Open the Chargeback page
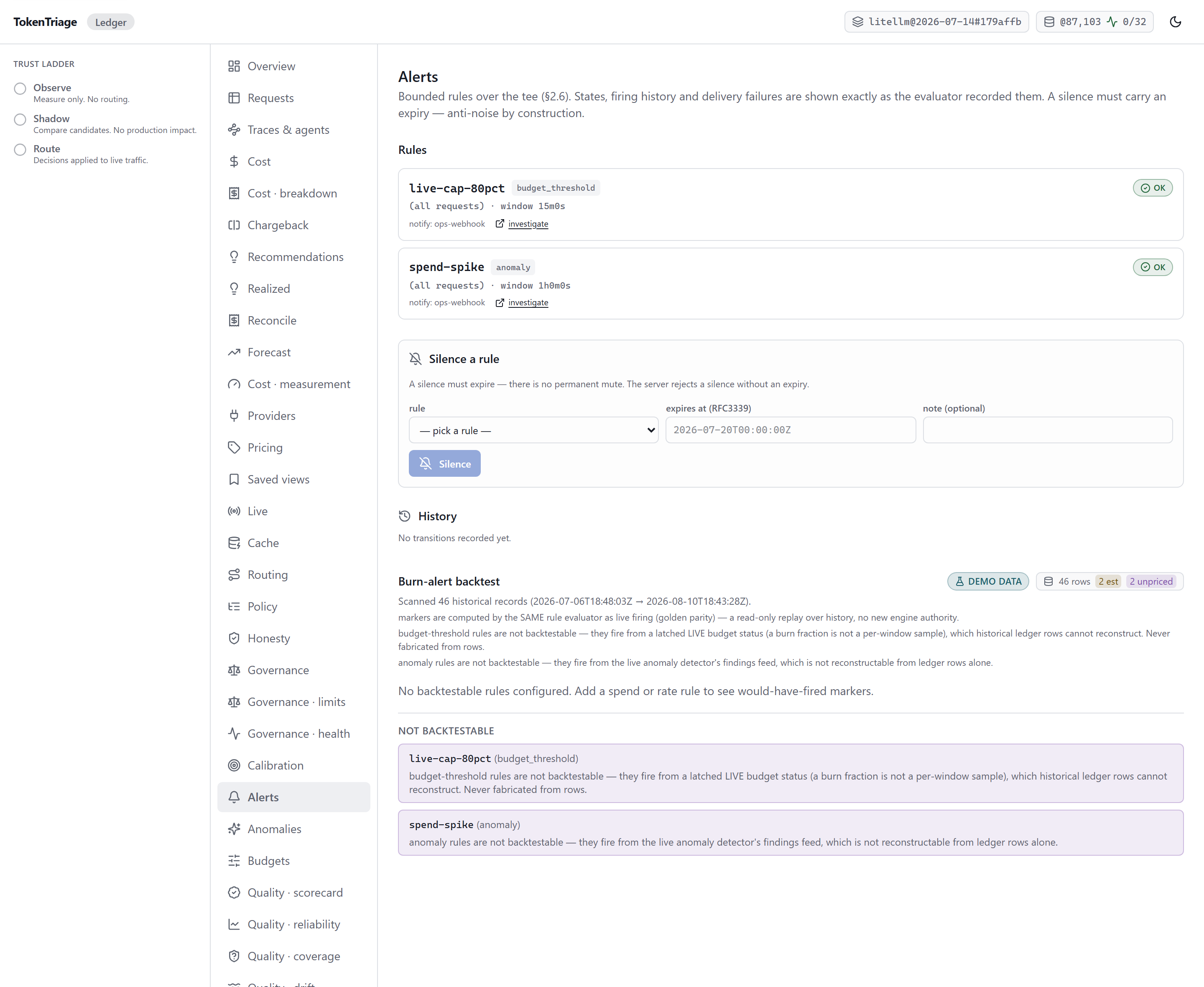1204x987 pixels. click(294, 225)
